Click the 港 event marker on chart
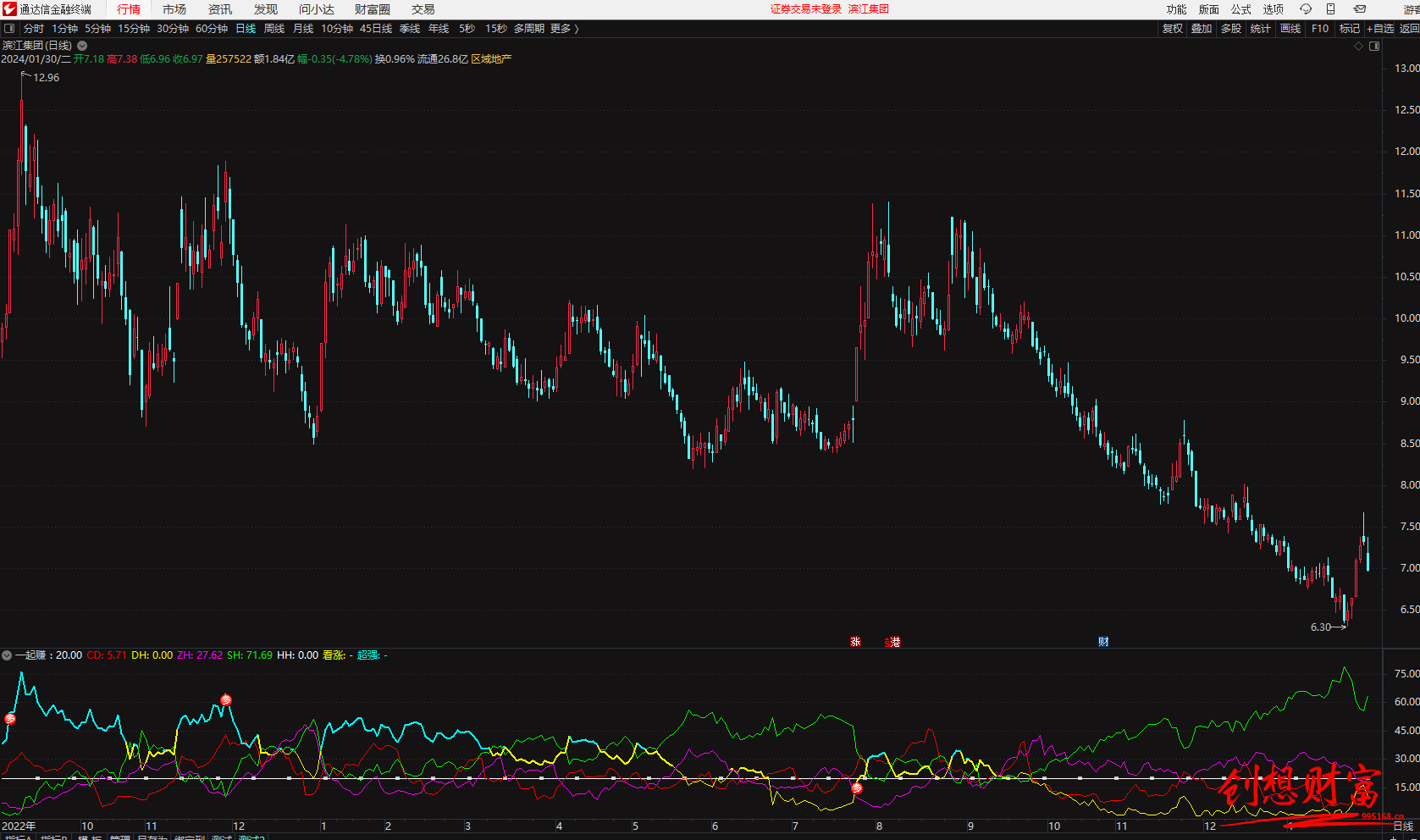 pyautogui.click(x=893, y=642)
